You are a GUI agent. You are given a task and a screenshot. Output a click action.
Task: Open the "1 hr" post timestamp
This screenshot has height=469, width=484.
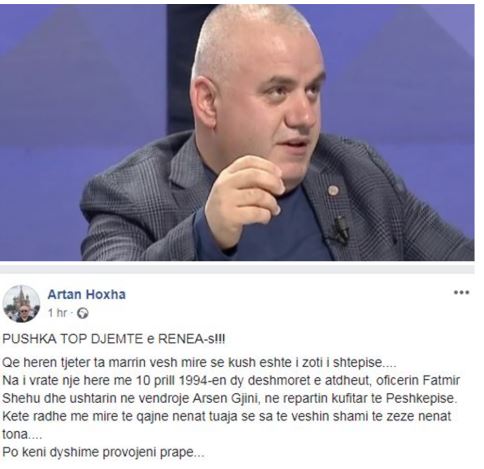coord(57,313)
